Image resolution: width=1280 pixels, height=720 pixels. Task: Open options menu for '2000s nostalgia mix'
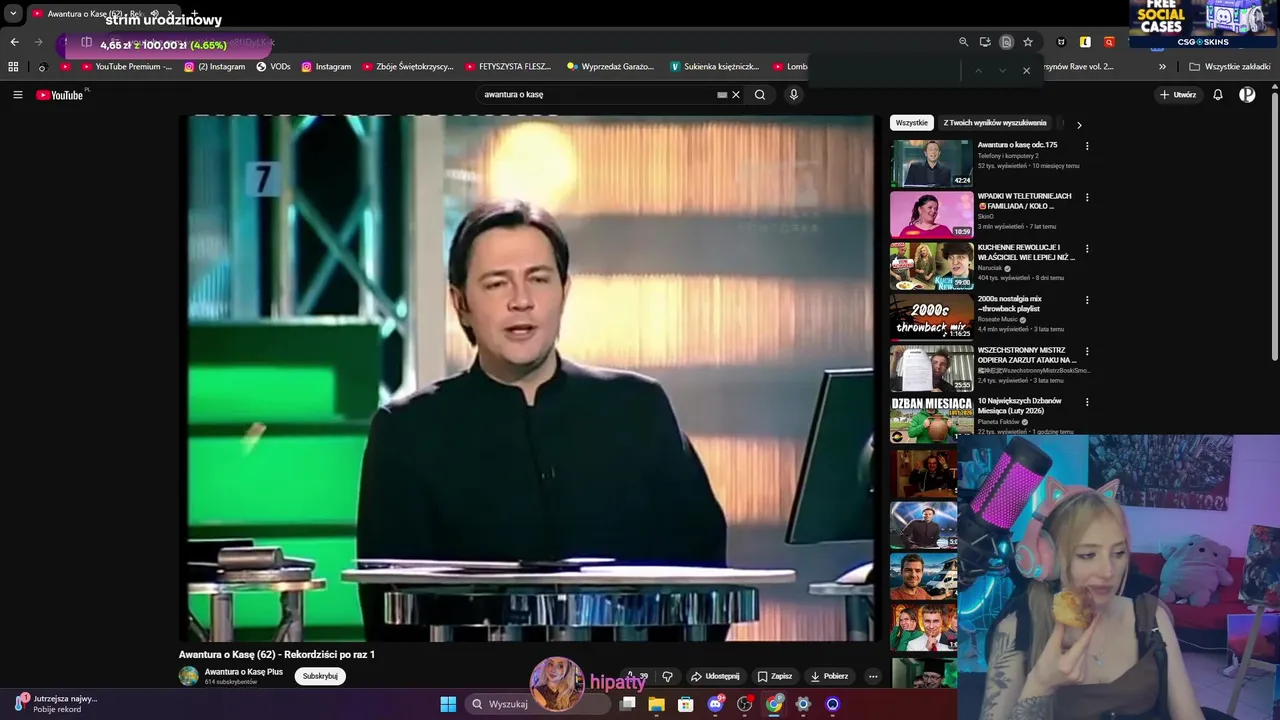(1087, 300)
